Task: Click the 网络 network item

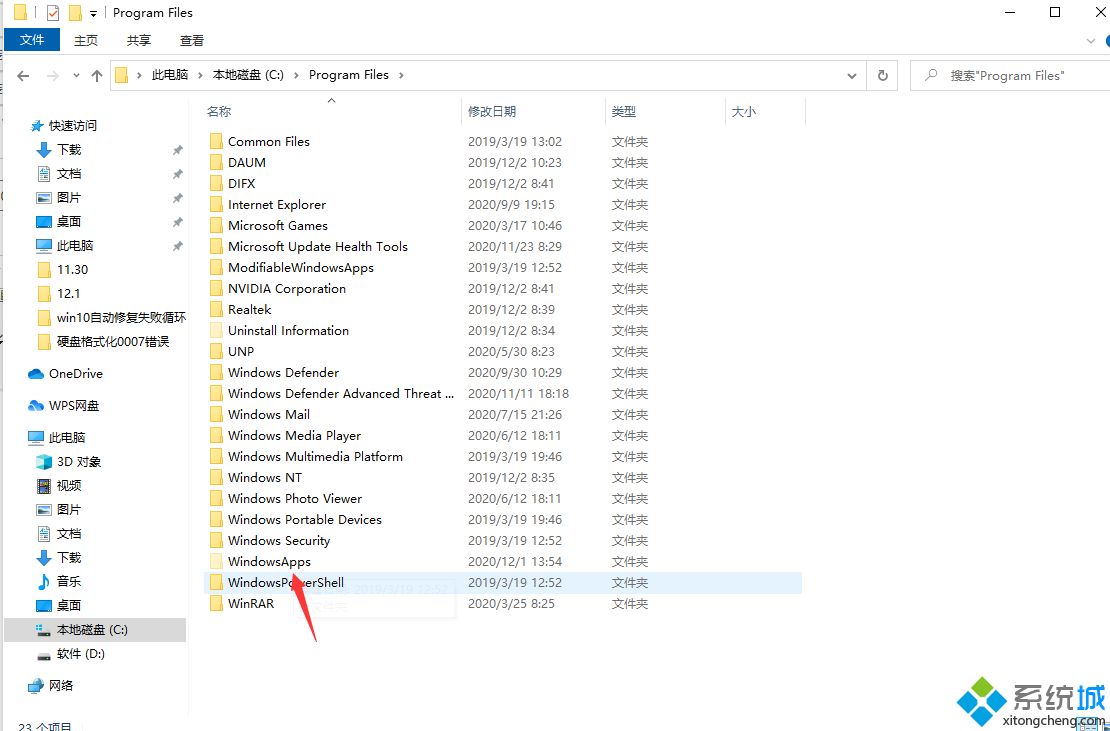Action: tap(61, 685)
